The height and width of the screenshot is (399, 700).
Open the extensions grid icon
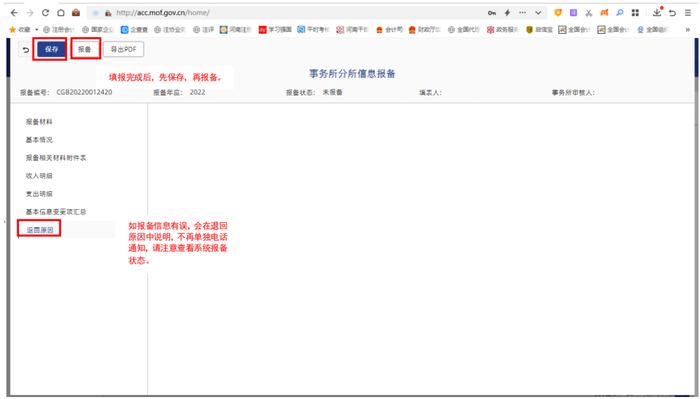tap(635, 12)
